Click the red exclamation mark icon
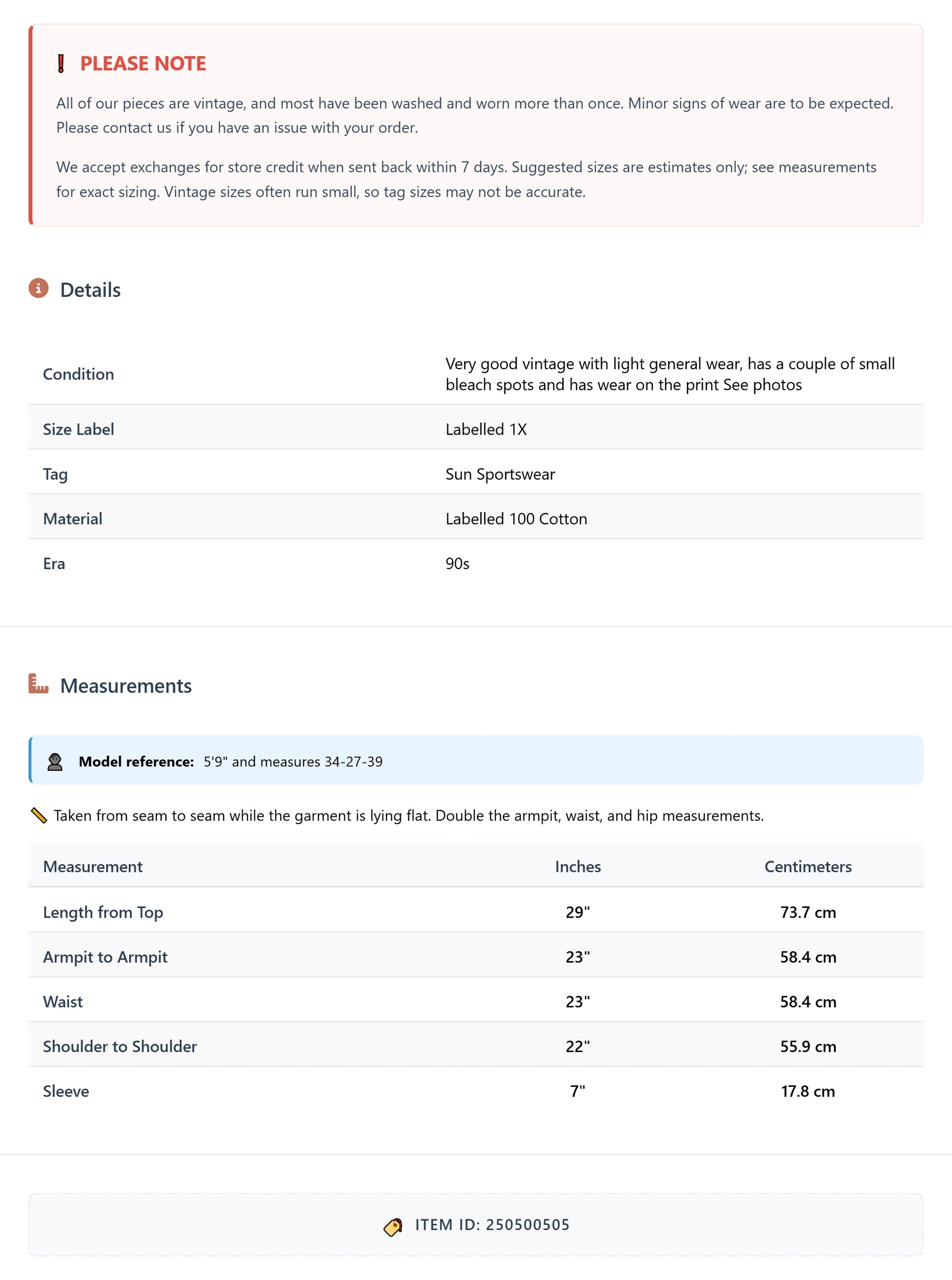 (x=61, y=64)
